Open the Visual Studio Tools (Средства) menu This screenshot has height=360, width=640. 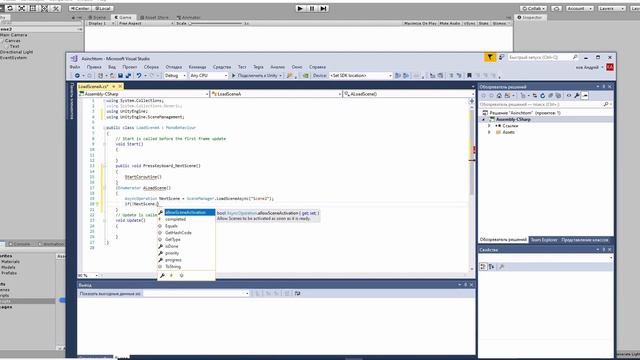tap(222, 67)
